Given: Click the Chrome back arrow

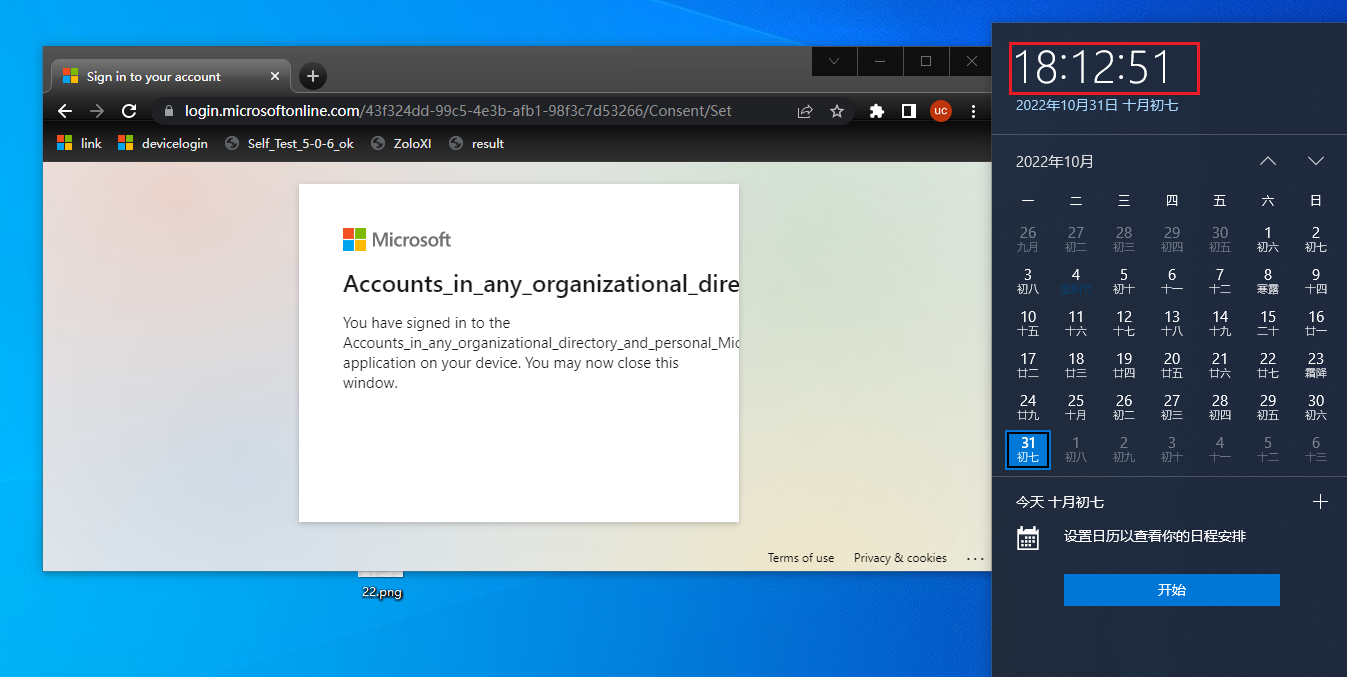Looking at the screenshot, I should point(65,111).
